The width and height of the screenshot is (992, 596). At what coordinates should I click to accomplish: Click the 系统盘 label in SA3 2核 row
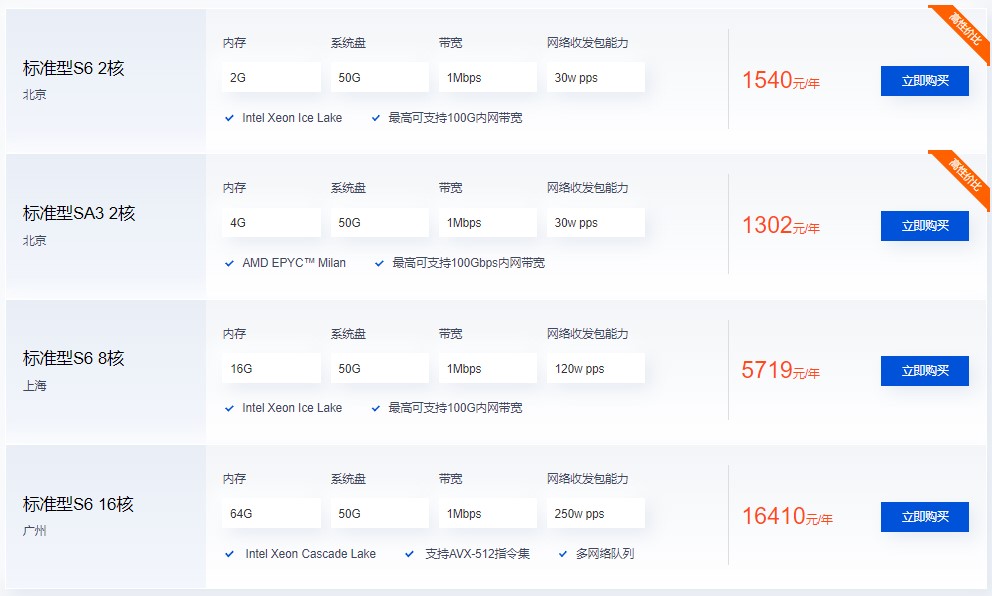point(349,188)
